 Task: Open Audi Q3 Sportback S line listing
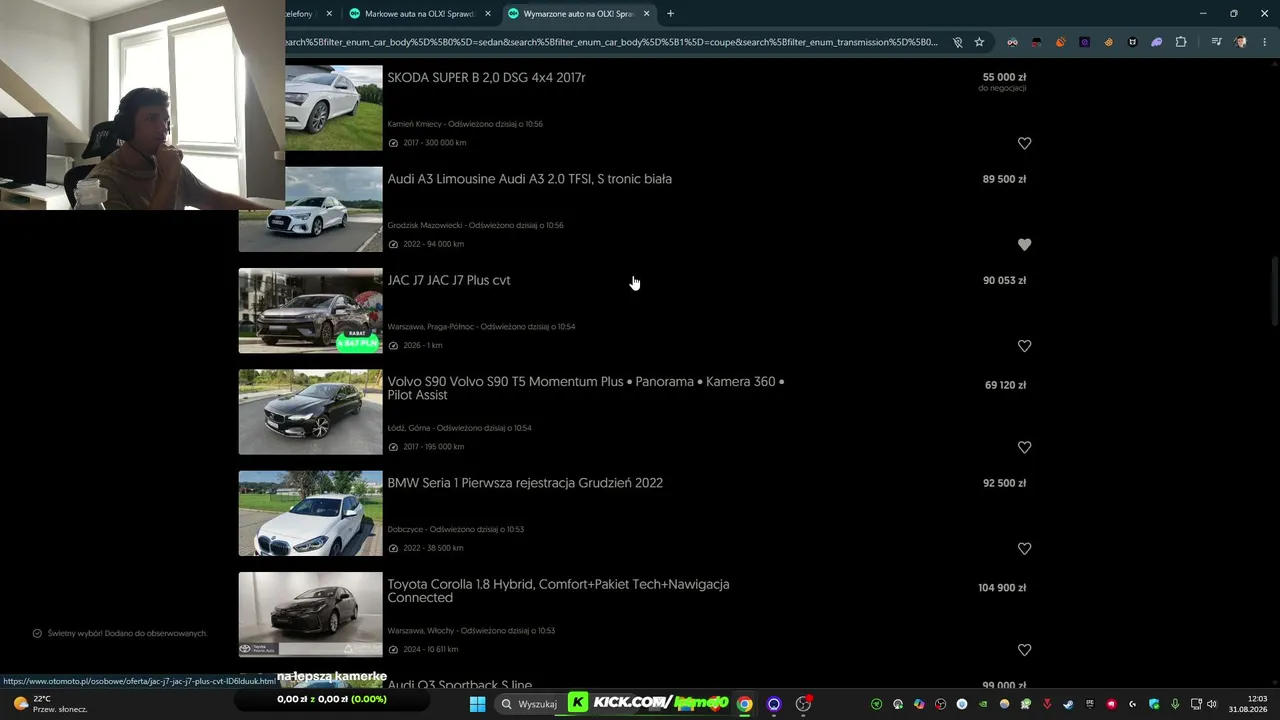459,685
